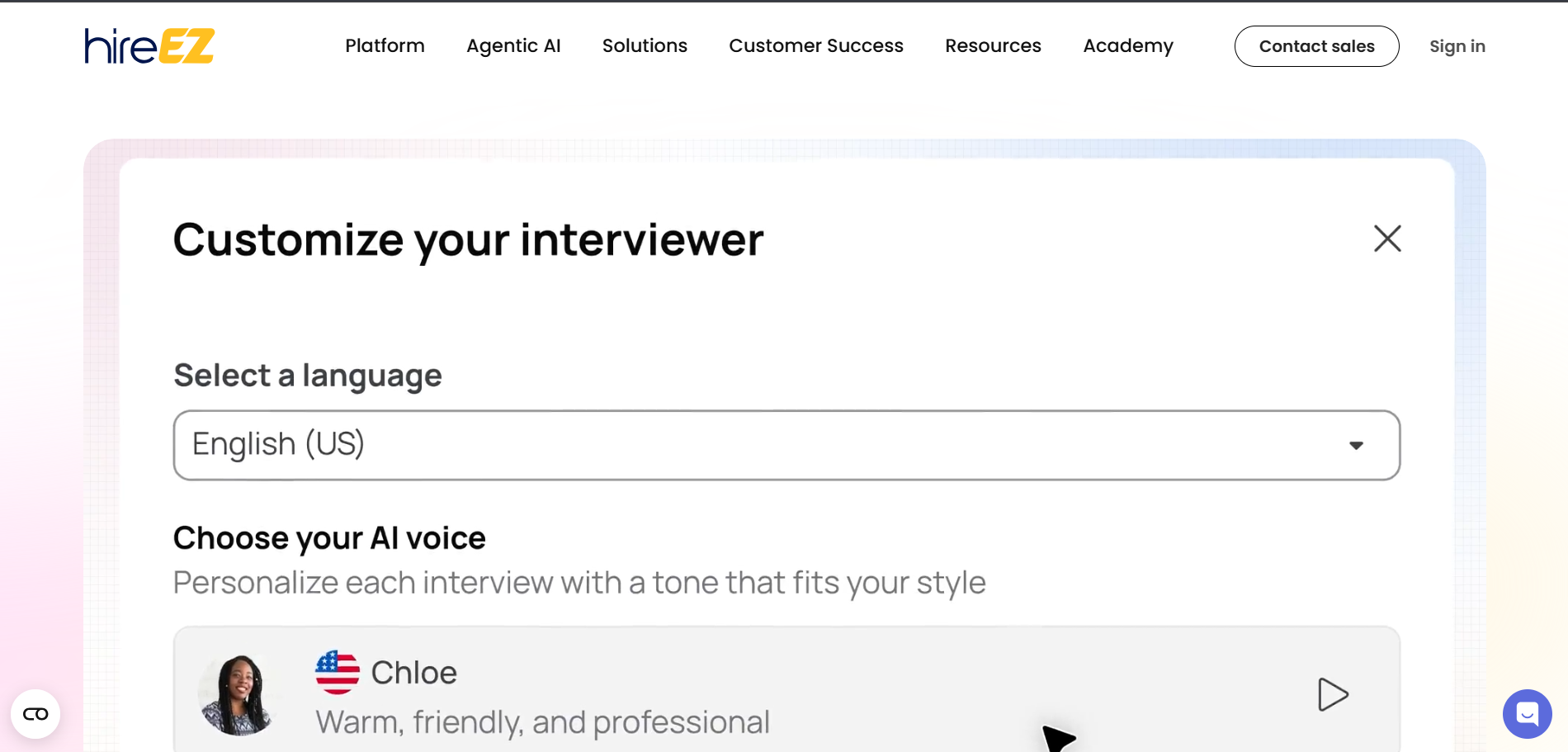Open the Intercom chat bubble

(x=1527, y=713)
